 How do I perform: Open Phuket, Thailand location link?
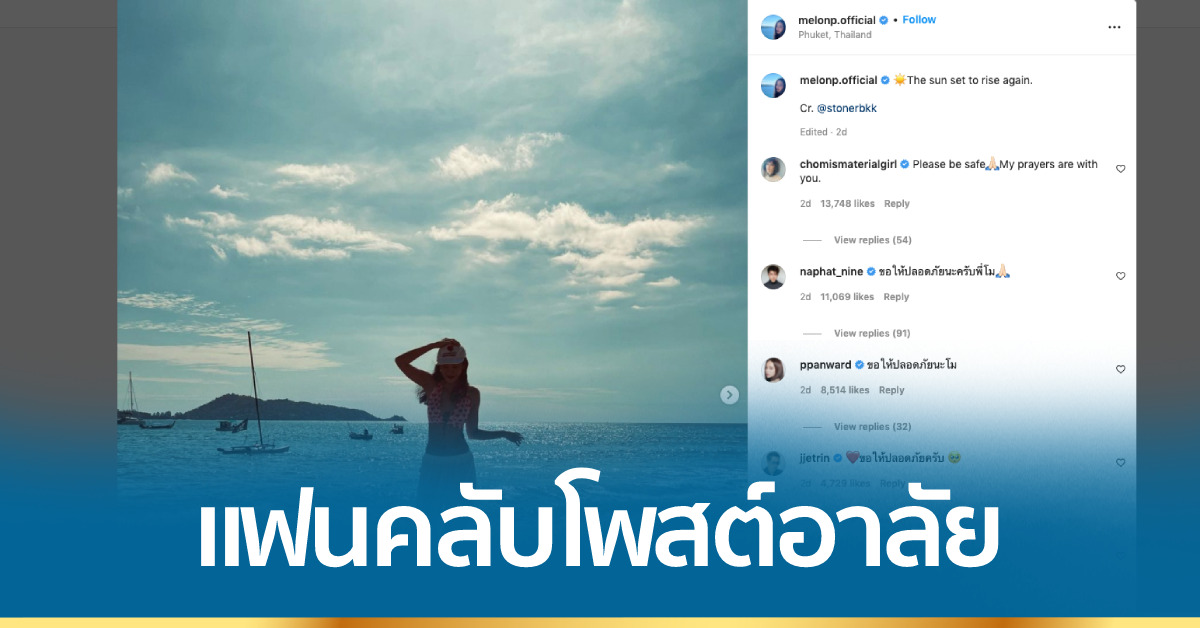pyautogui.click(x=835, y=35)
